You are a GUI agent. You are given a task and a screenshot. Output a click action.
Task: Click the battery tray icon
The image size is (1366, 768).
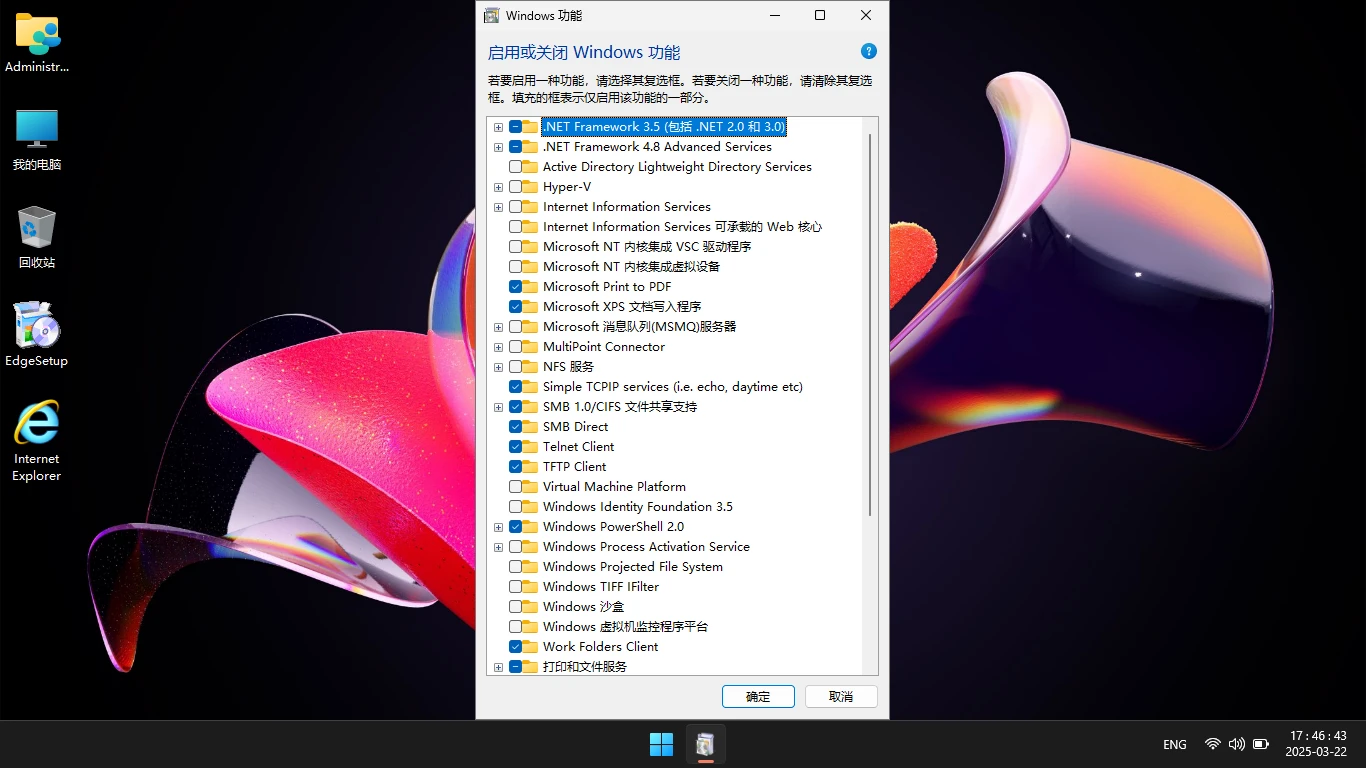coord(1261,744)
